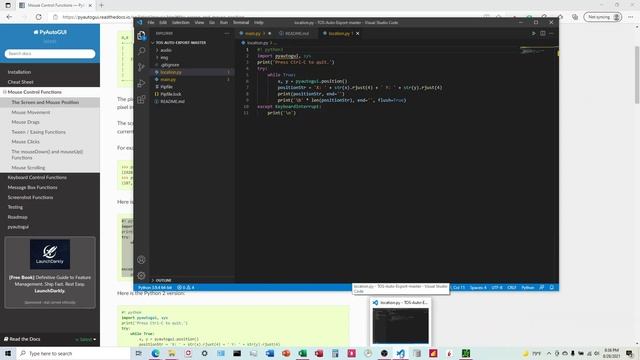The image size is (640, 360).
Task: Click the Visual Studio Code taskbar icon
Action: click(400, 353)
